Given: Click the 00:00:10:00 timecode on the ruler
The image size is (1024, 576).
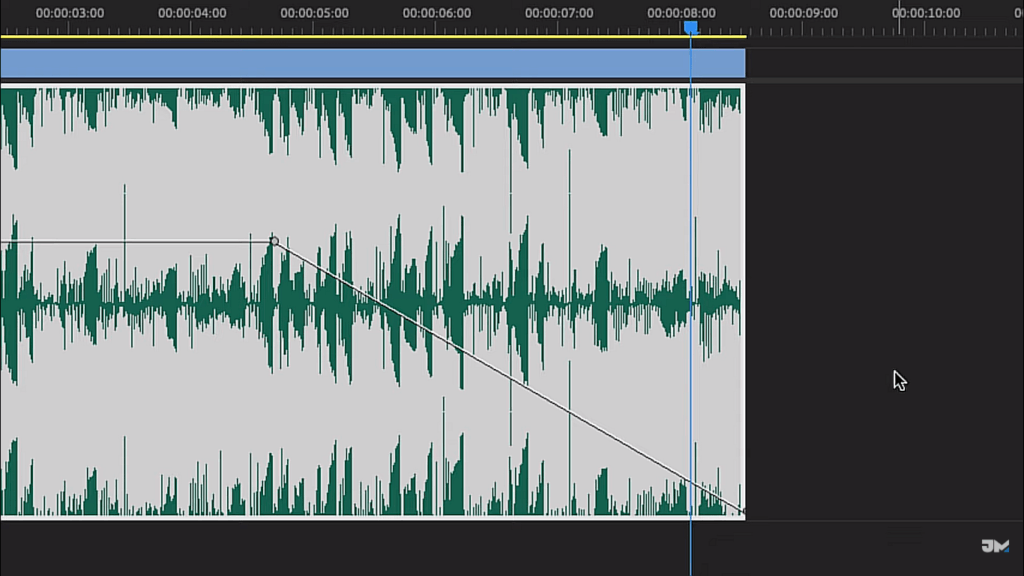Looking at the screenshot, I should (x=926, y=13).
